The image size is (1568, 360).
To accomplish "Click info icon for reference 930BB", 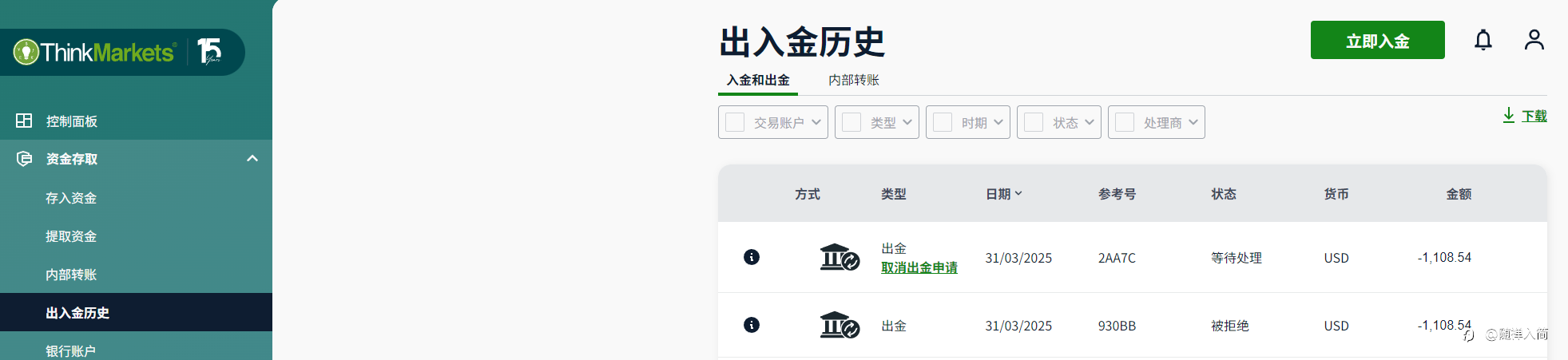I will [x=752, y=325].
